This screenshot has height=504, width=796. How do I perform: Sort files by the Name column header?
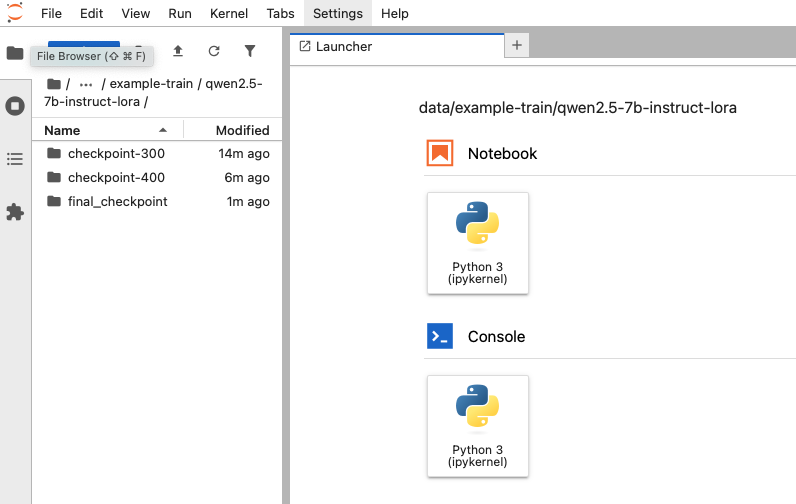[x=62, y=130]
